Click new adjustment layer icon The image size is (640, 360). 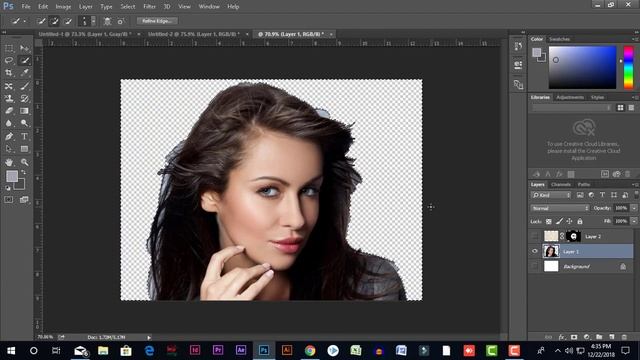587,337
